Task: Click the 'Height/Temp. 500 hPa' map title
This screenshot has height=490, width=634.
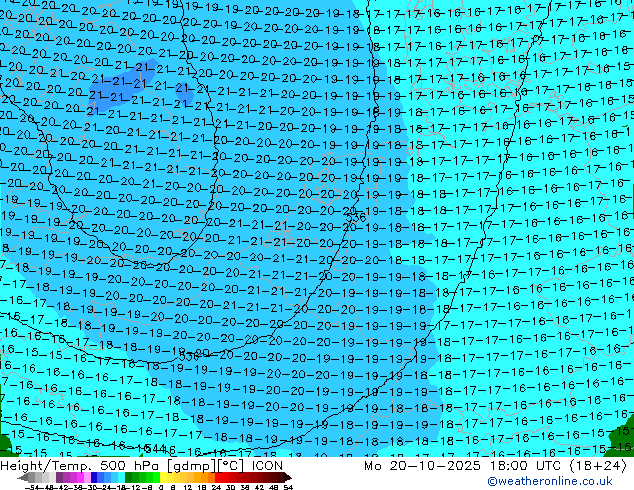Action: click(79, 466)
